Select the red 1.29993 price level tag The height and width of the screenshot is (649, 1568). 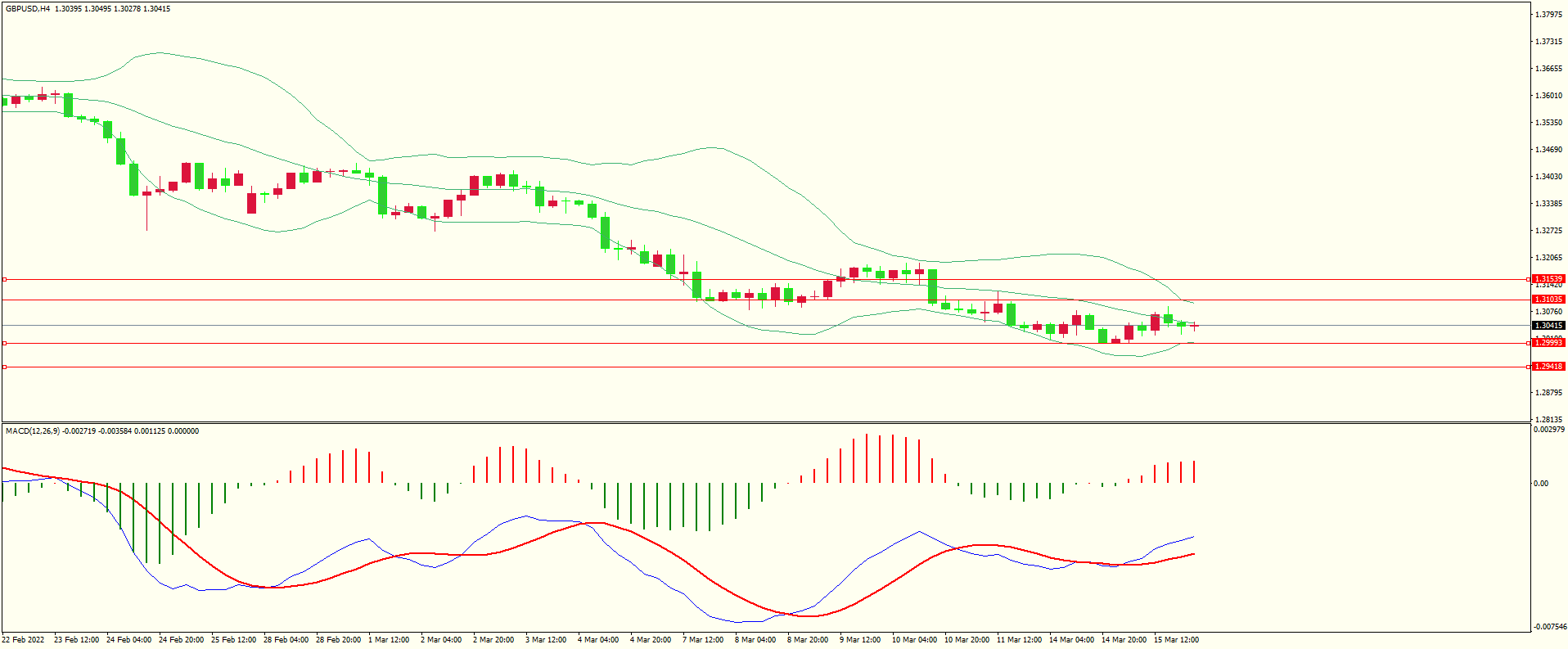(1548, 343)
